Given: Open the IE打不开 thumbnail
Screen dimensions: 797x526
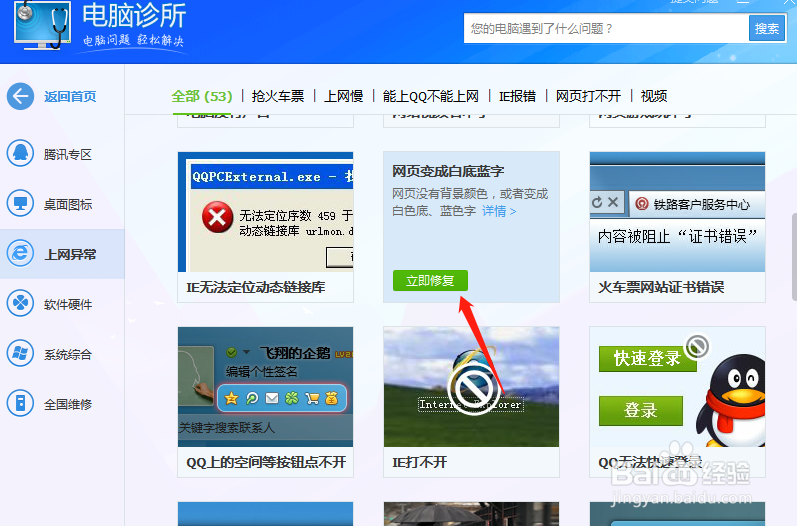Looking at the screenshot, I should tap(471, 387).
